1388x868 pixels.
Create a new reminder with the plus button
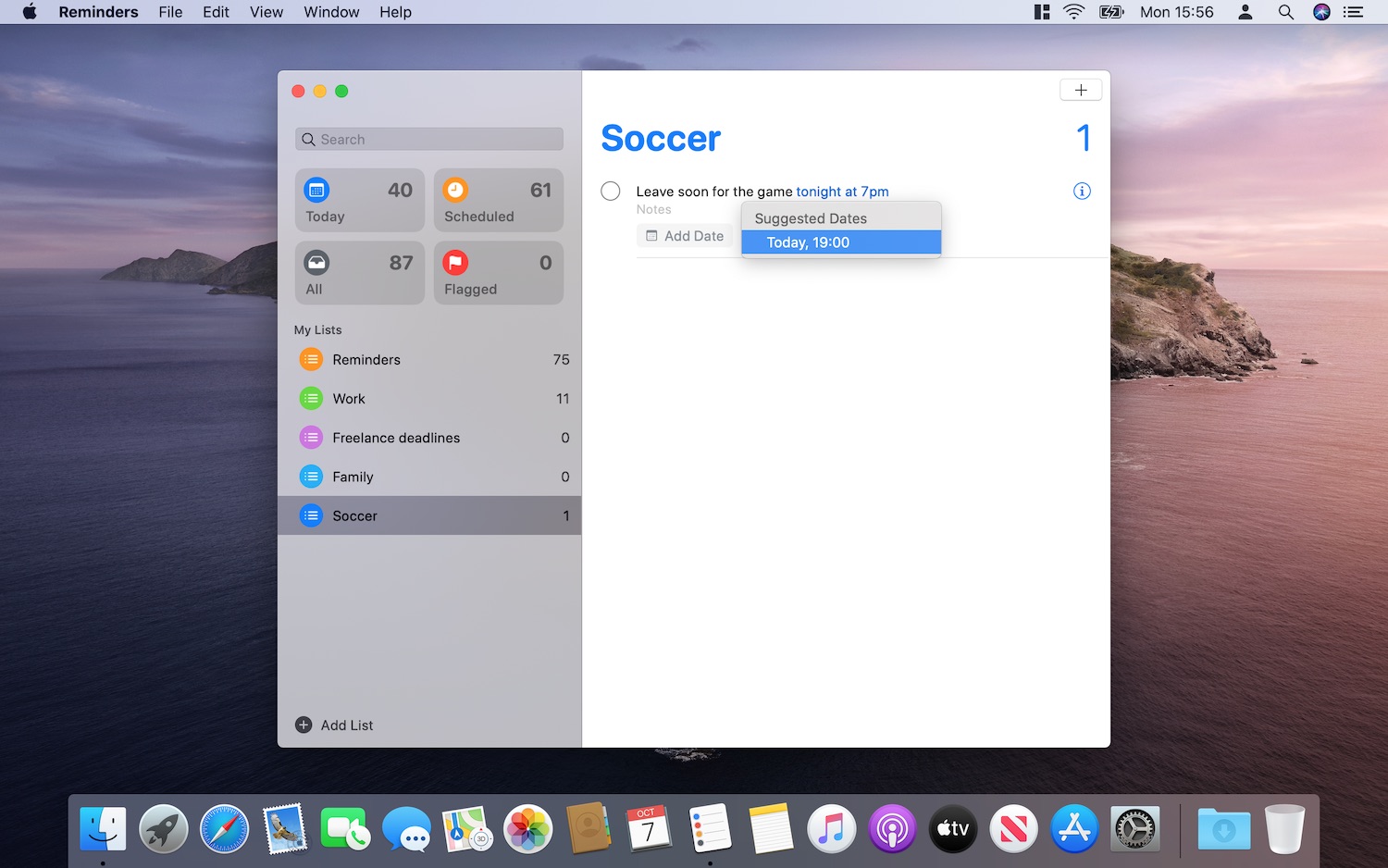tap(1081, 90)
